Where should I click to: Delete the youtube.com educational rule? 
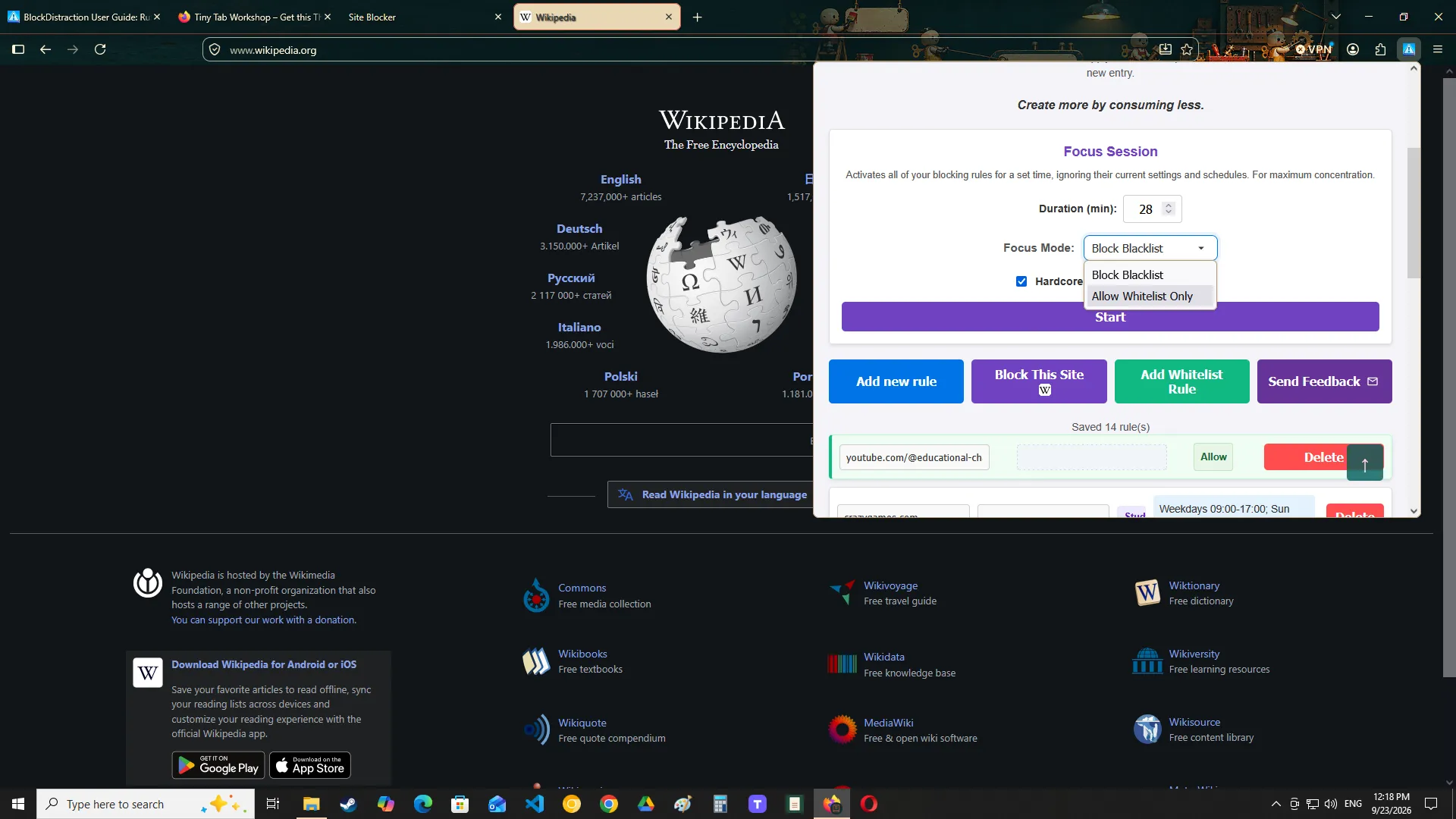(x=1306, y=457)
